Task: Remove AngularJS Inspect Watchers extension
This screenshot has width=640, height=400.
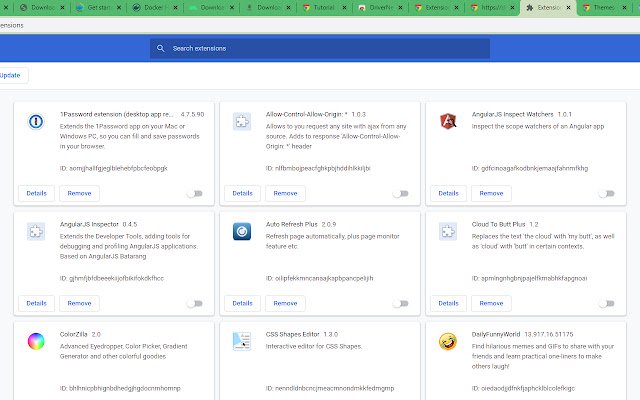Action: point(491,193)
